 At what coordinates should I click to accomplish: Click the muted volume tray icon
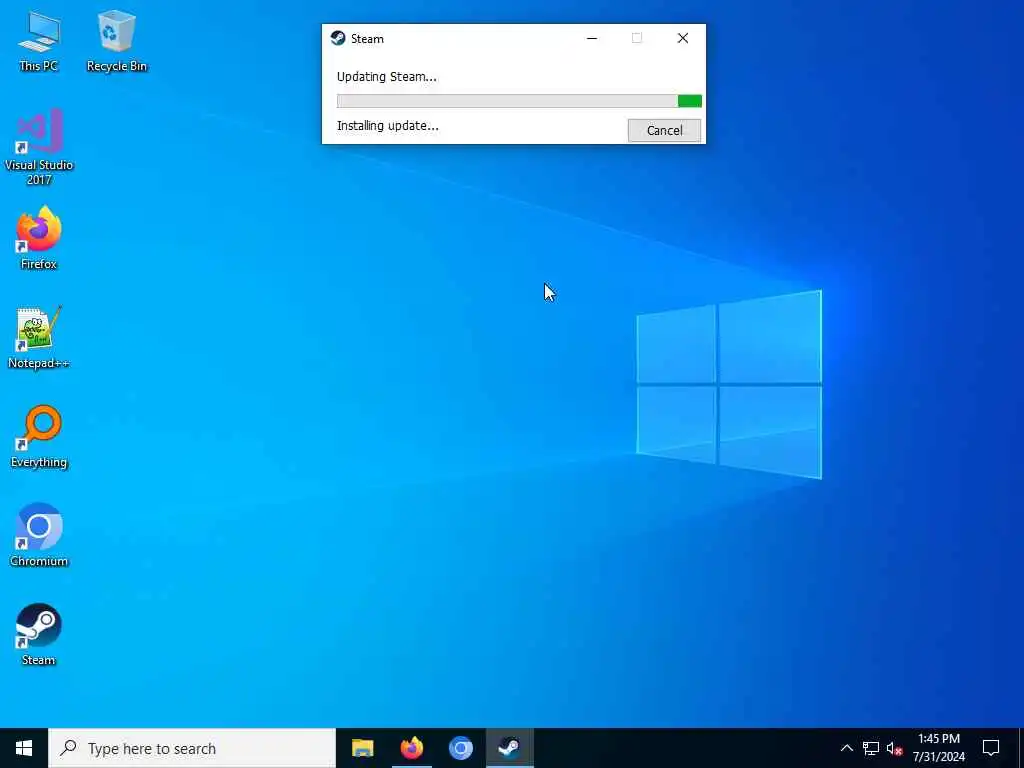tap(894, 748)
